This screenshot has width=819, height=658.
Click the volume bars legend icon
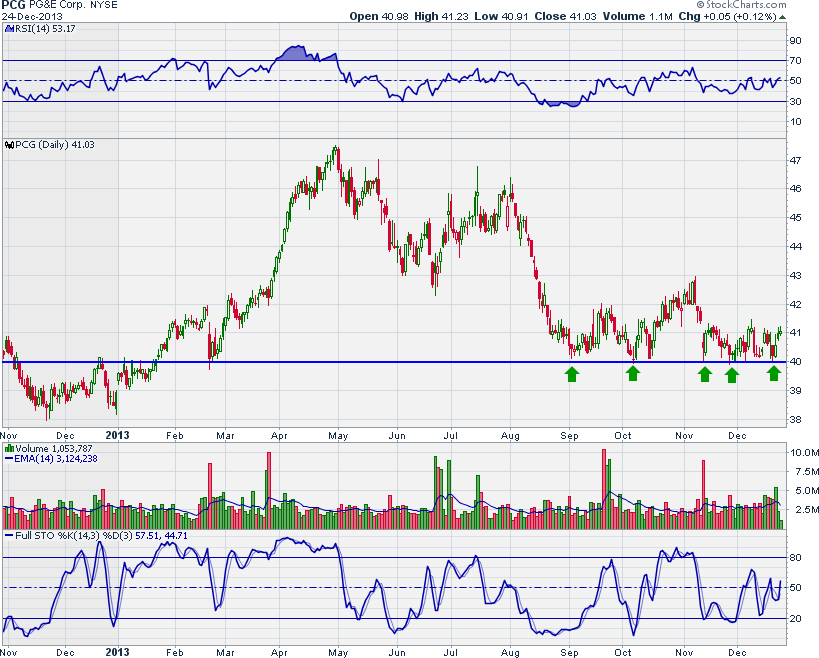pyautogui.click(x=9, y=449)
